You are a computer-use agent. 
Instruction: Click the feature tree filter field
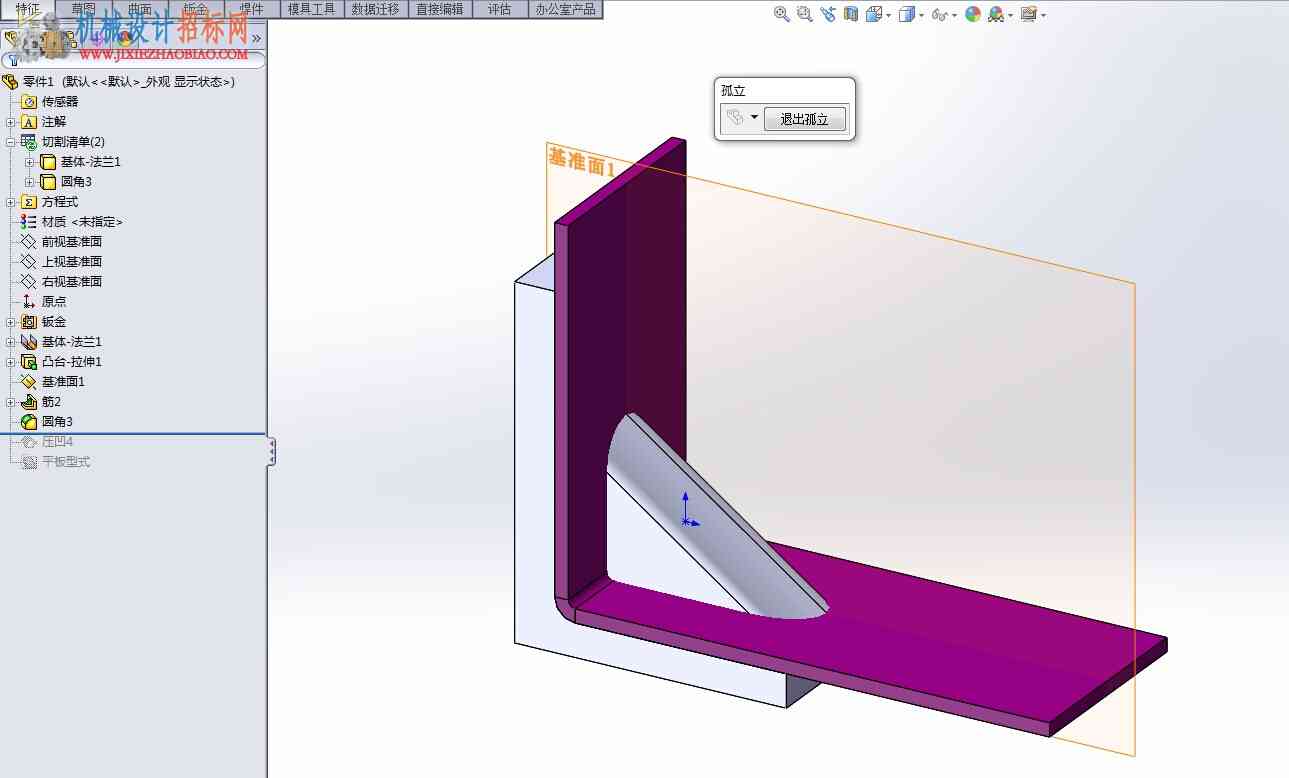click(x=134, y=60)
